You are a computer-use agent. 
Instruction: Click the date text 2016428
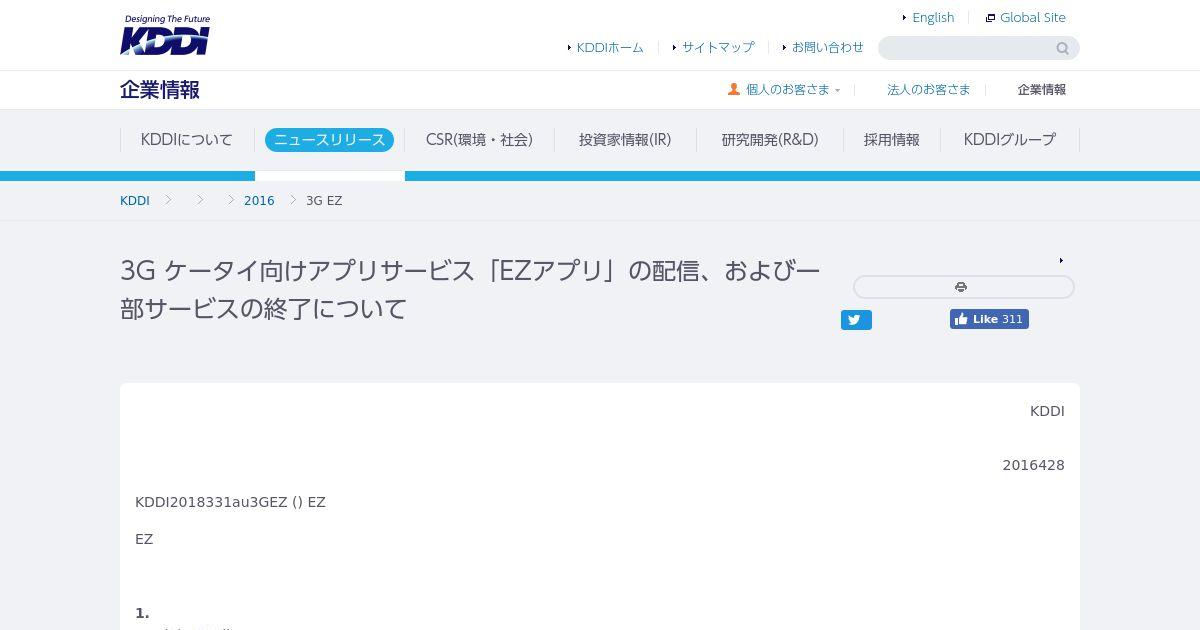coord(1033,465)
